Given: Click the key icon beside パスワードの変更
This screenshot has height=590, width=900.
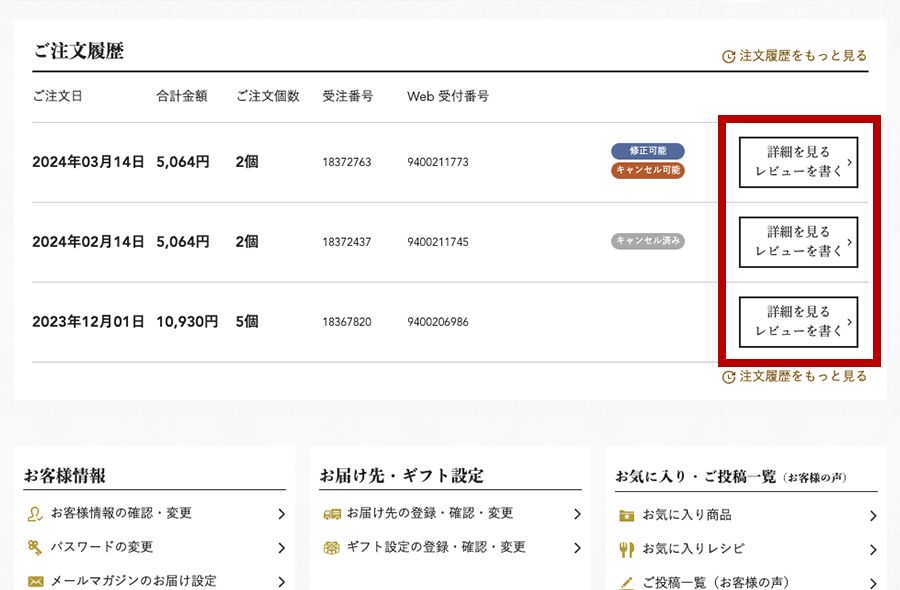Looking at the screenshot, I should (x=36, y=548).
